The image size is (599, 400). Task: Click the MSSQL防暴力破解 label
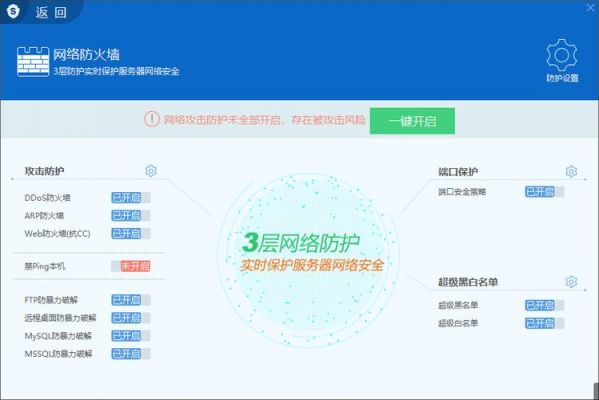(x=58, y=354)
